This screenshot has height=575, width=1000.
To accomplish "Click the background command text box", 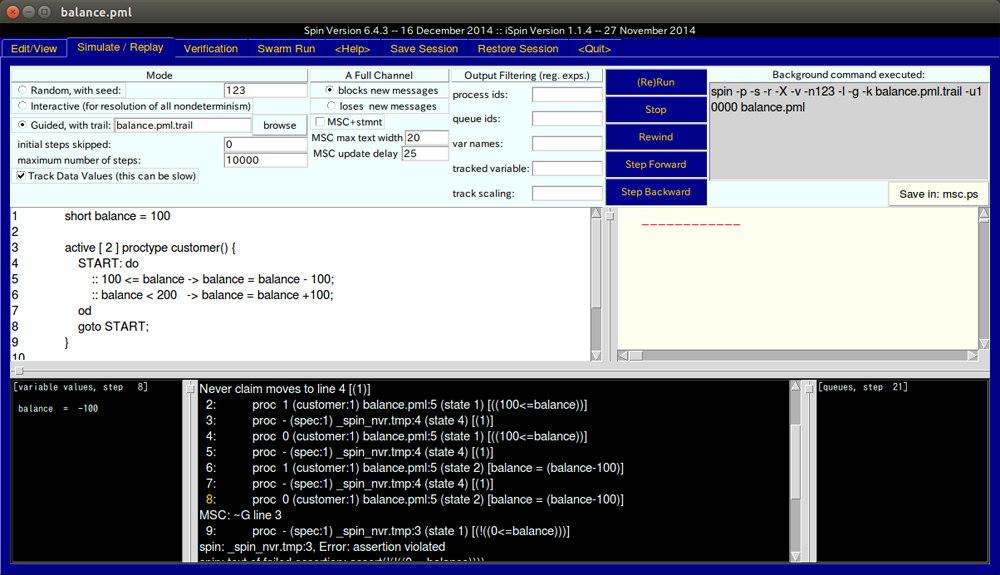I will pyautogui.click(x=849, y=131).
